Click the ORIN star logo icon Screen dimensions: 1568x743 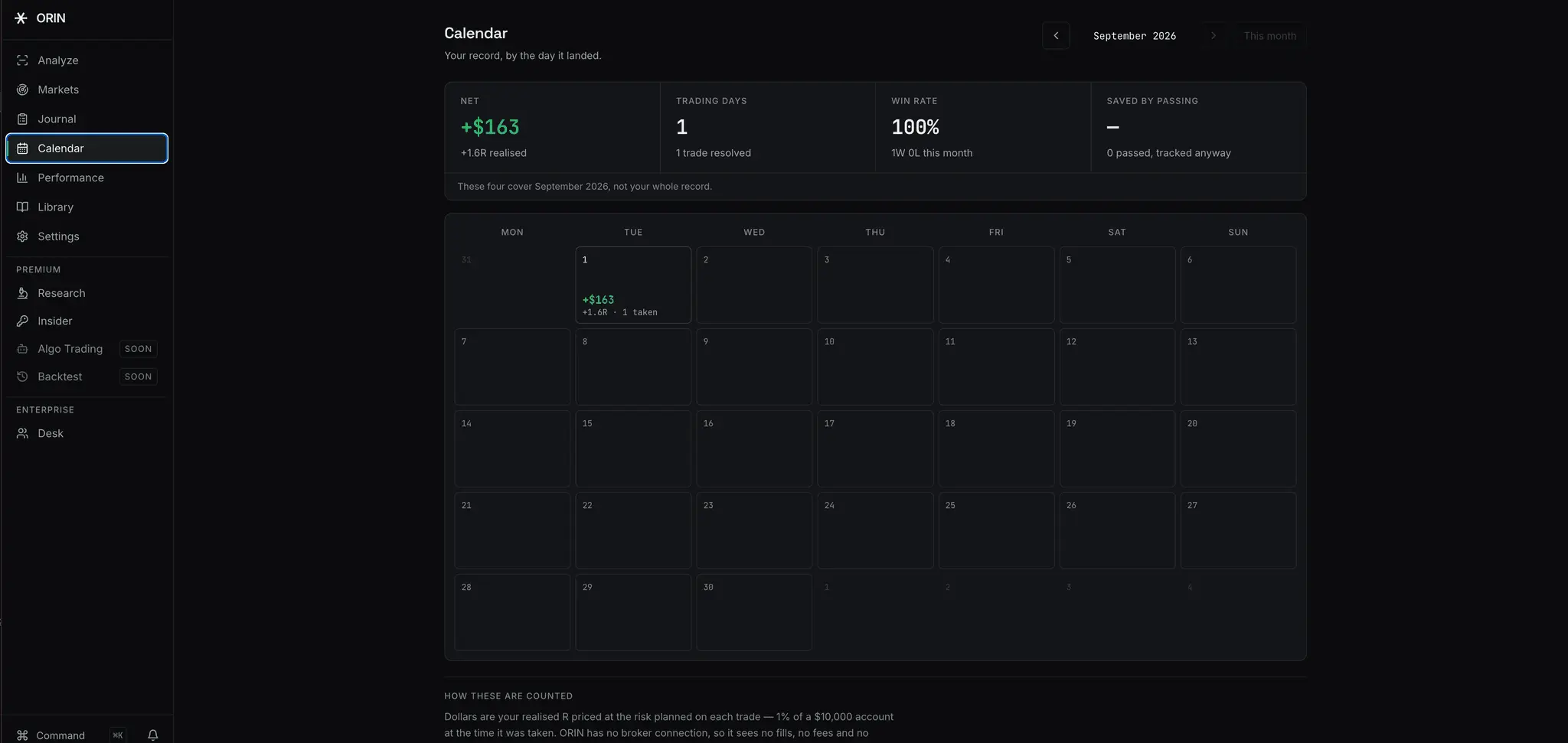[x=21, y=18]
